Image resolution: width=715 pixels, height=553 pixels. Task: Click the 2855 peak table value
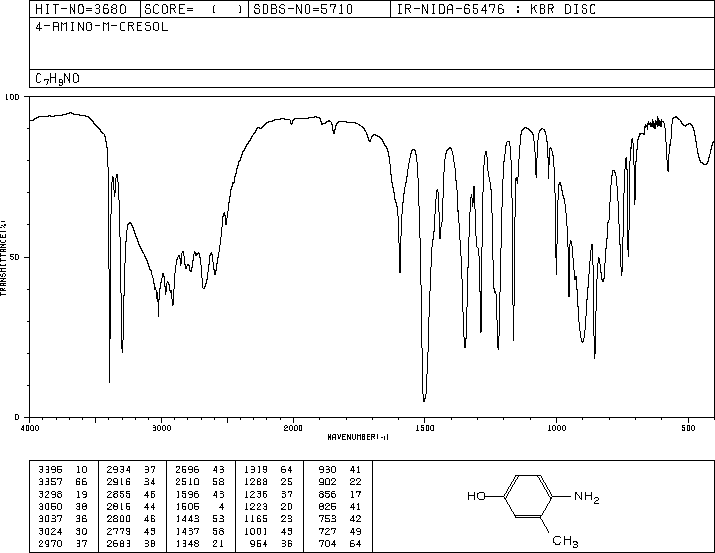(119, 494)
